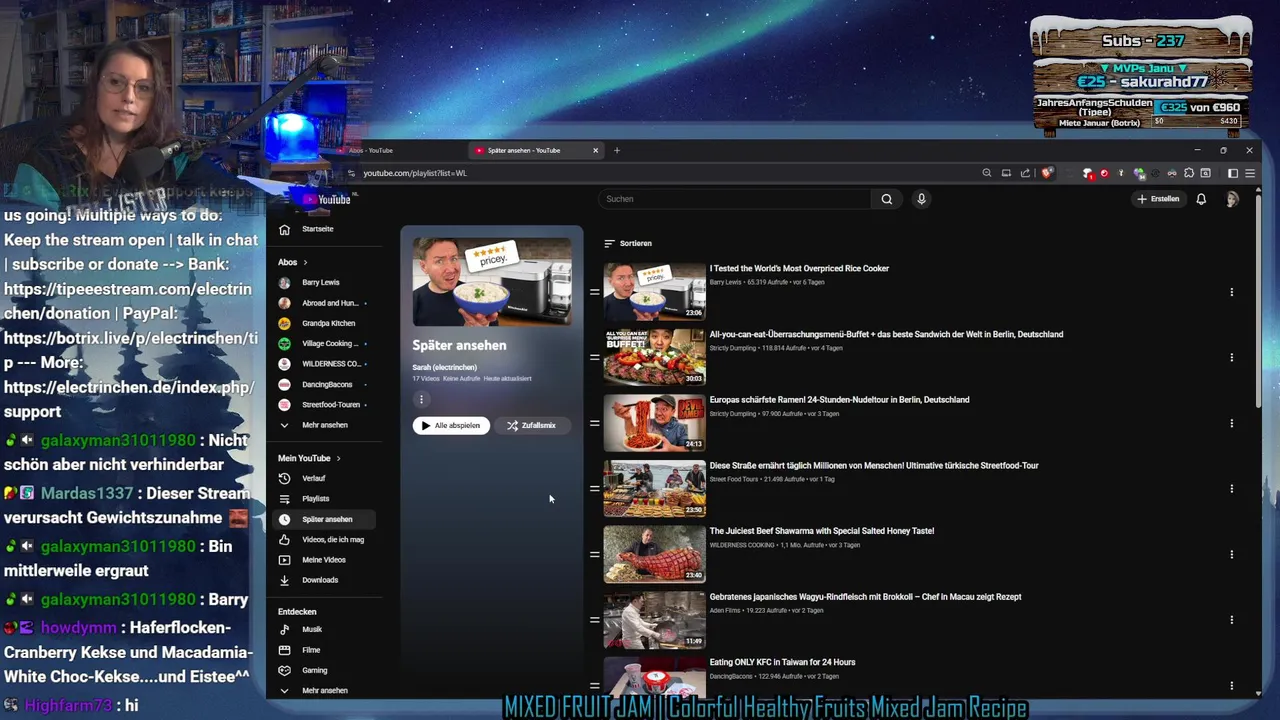The width and height of the screenshot is (1280, 720).
Task: Close the Später ansehen browser tab
Action: pyautogui.click(x=595, y=151)
